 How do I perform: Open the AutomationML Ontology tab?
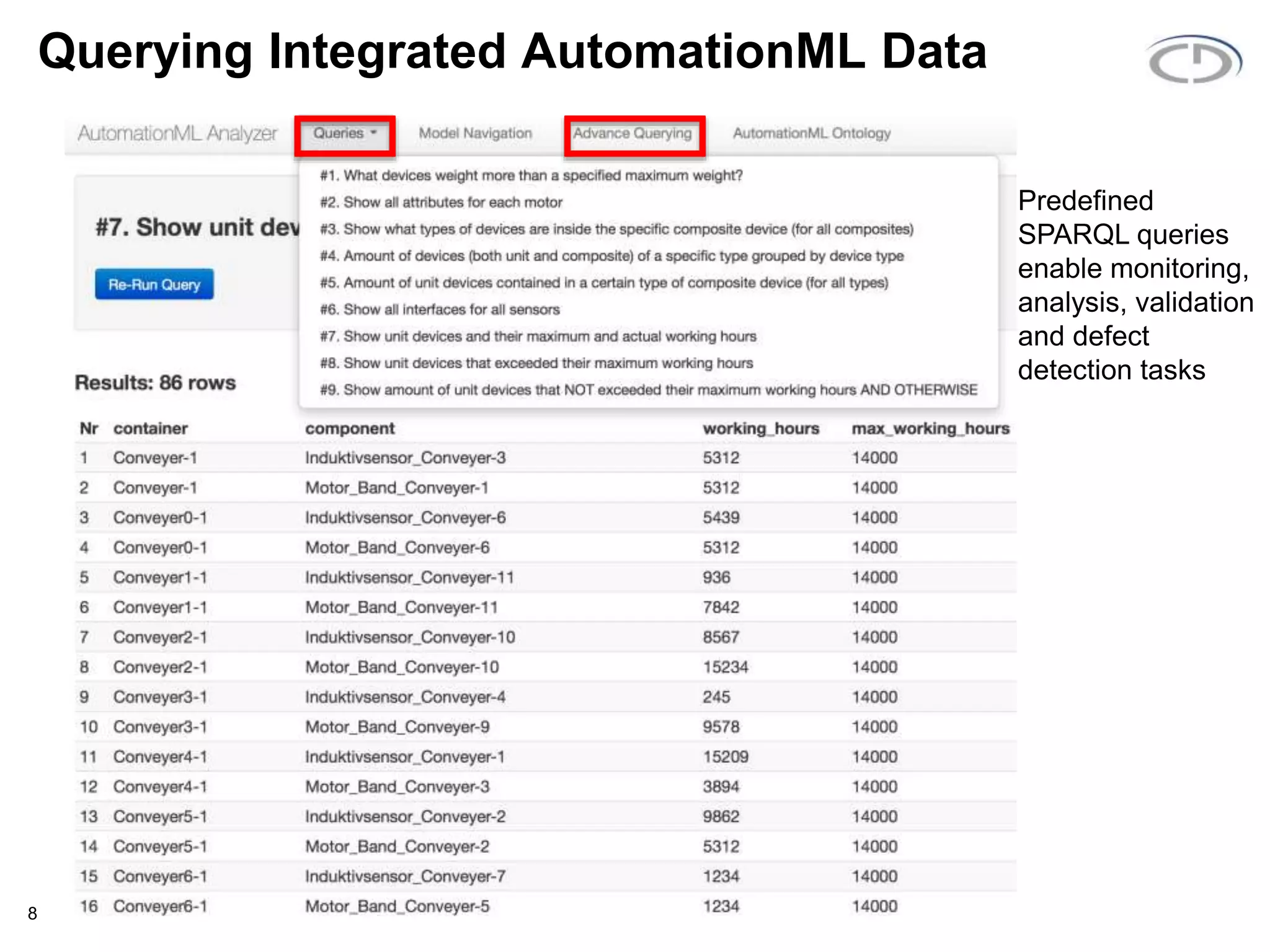pos(812,133)
